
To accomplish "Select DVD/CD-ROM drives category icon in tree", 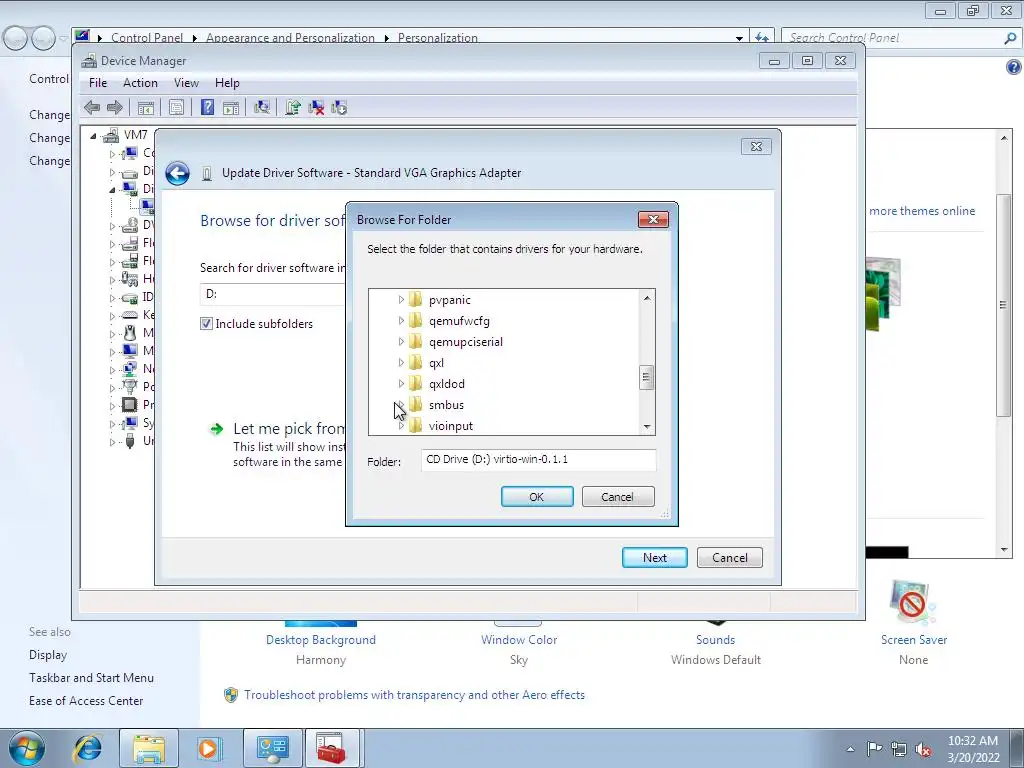I will coord(129,225).
